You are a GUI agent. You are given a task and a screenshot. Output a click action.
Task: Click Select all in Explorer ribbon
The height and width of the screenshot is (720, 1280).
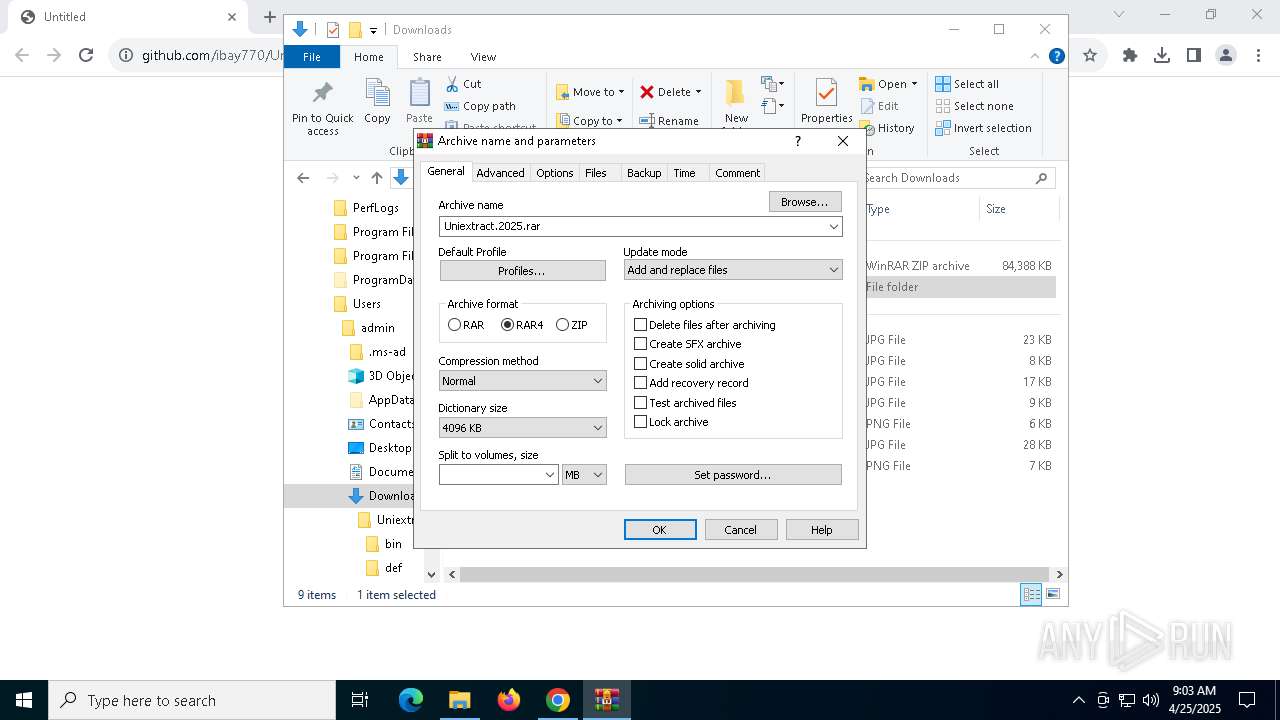point(967,84)
